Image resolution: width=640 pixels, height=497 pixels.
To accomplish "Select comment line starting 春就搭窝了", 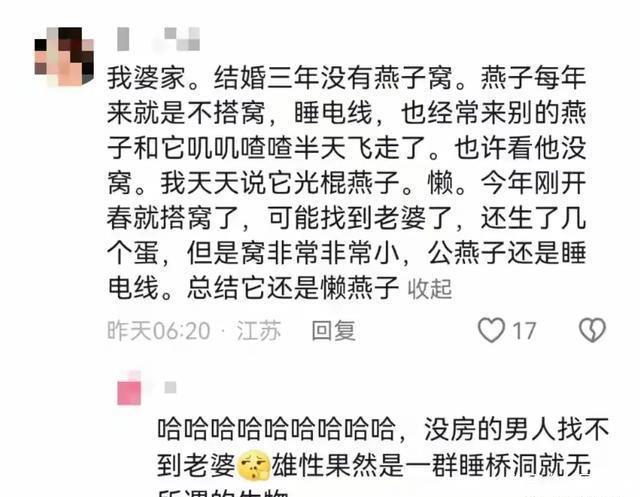I will pyautogui.click(x=347, y=218).
